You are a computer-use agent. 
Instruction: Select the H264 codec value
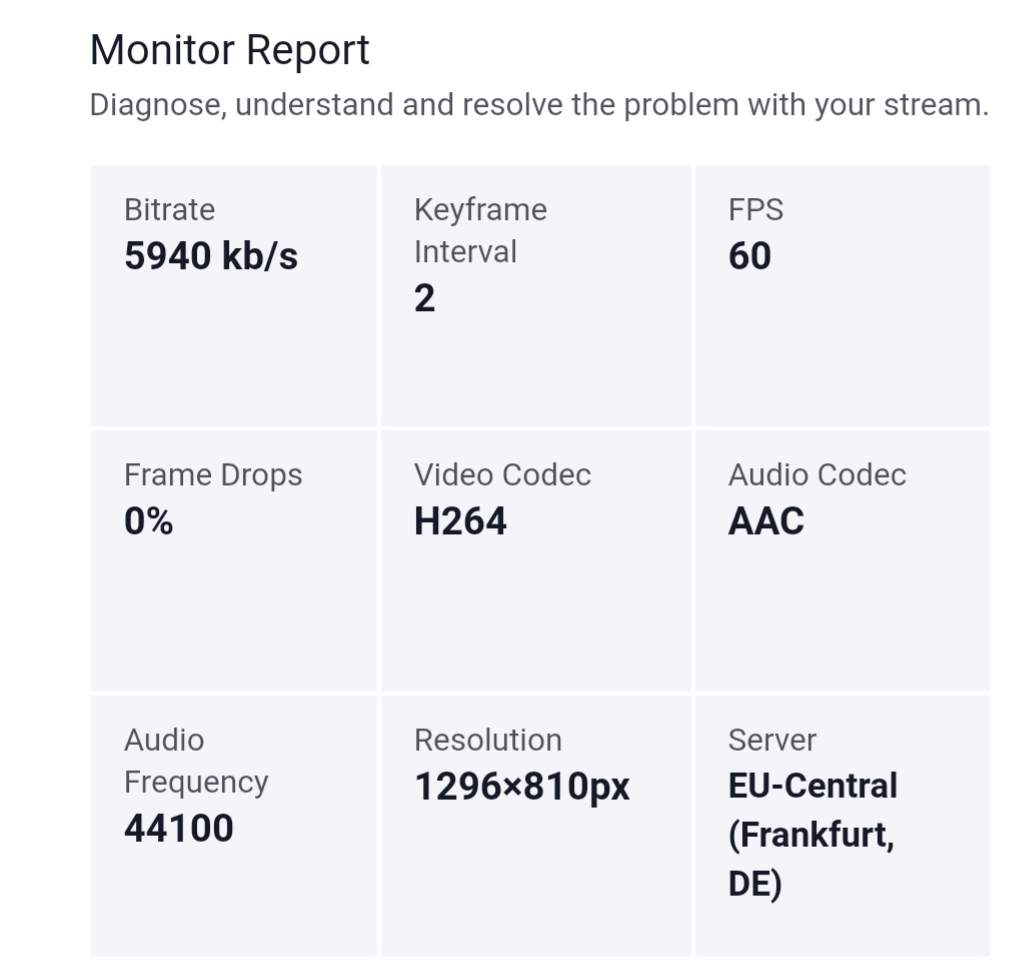tap(460, 521)
